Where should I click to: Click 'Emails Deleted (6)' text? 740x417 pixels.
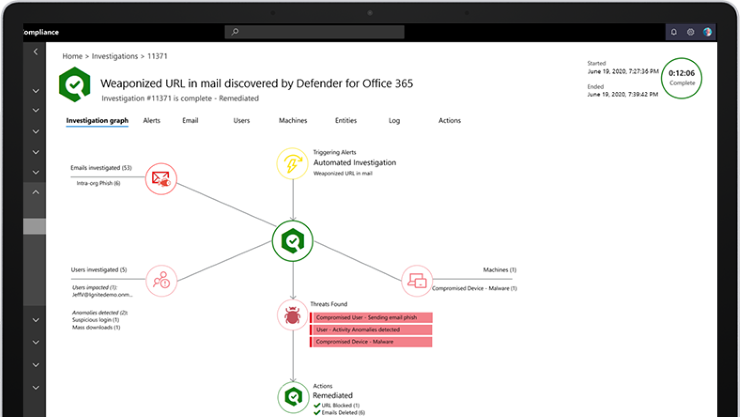(343, 412)
